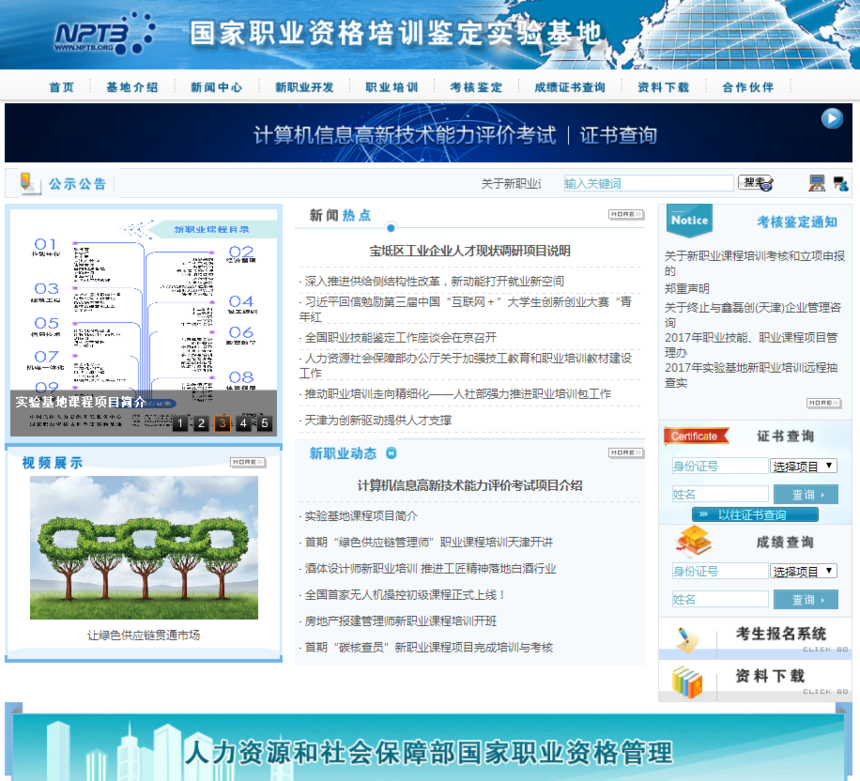
Task: Open 职业培训 navigation item
Action: click(x=392, y=87)
